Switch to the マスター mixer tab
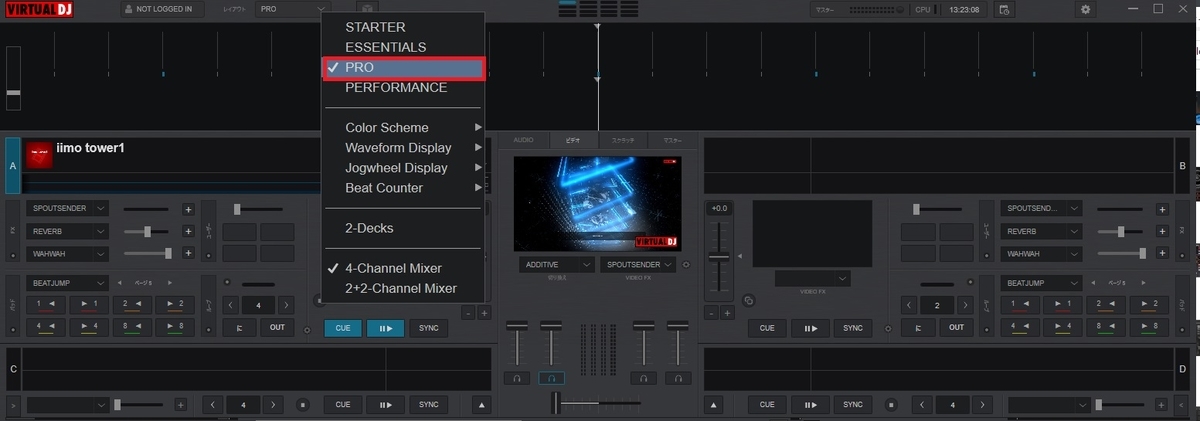The image size is (1200, 421). [673, 140]
